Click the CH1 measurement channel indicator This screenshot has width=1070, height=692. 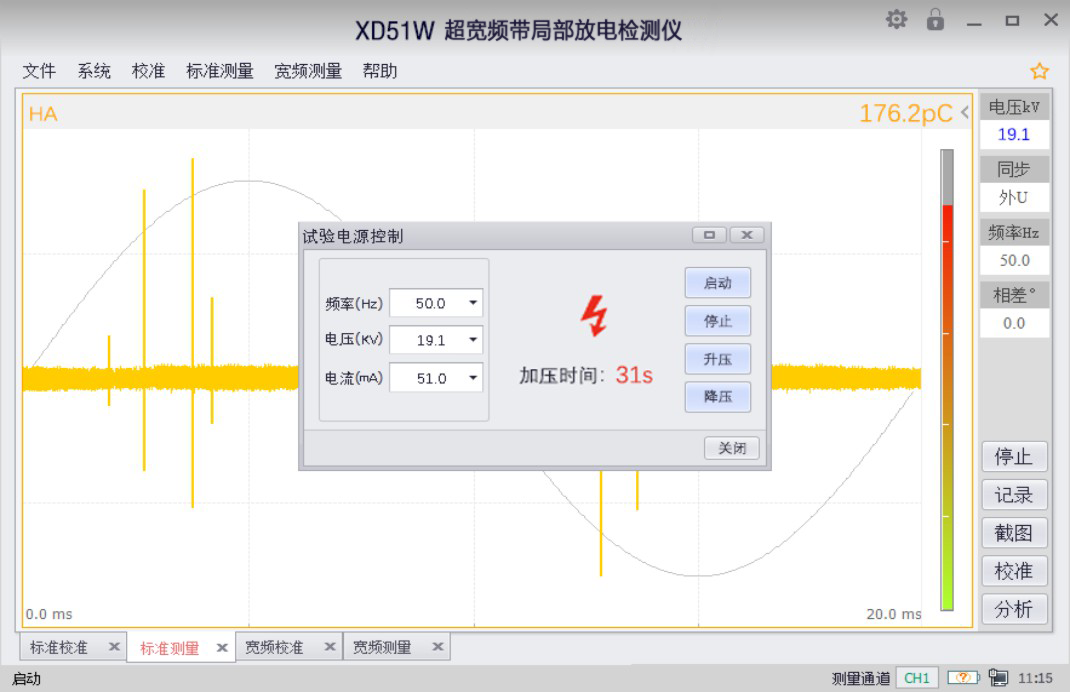(916, 678)
